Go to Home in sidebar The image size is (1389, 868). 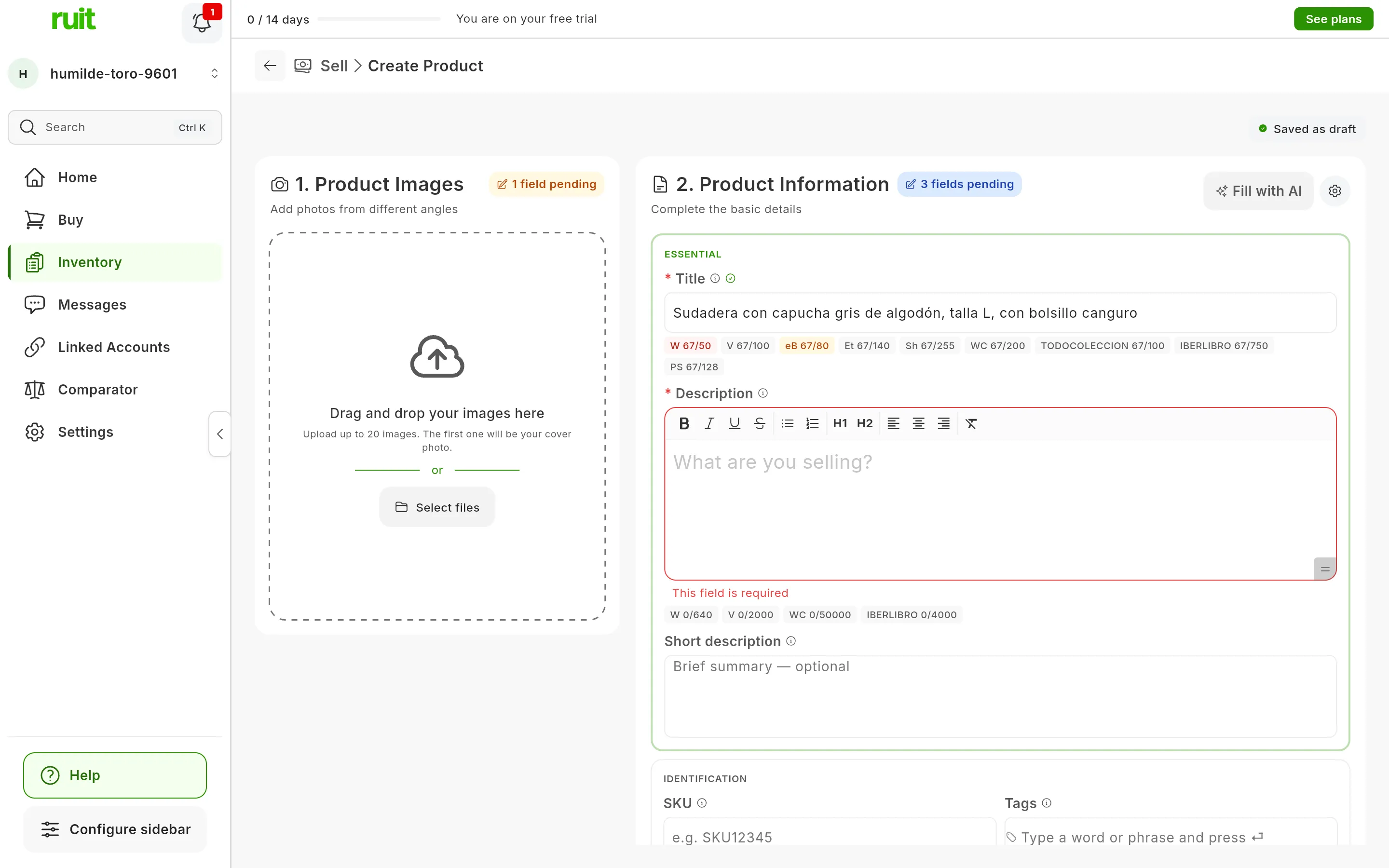point(115,177)
